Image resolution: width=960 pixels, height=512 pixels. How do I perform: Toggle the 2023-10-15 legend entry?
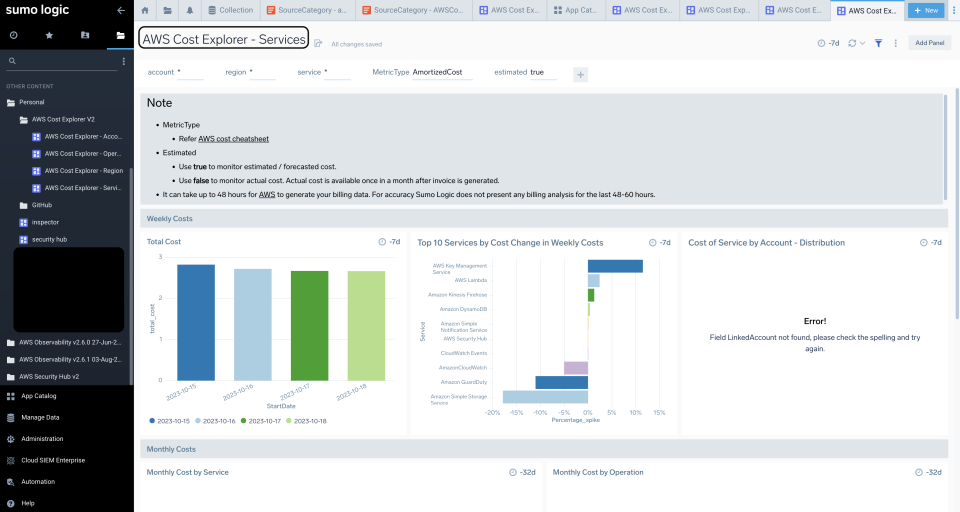click(x=170, y=421)
